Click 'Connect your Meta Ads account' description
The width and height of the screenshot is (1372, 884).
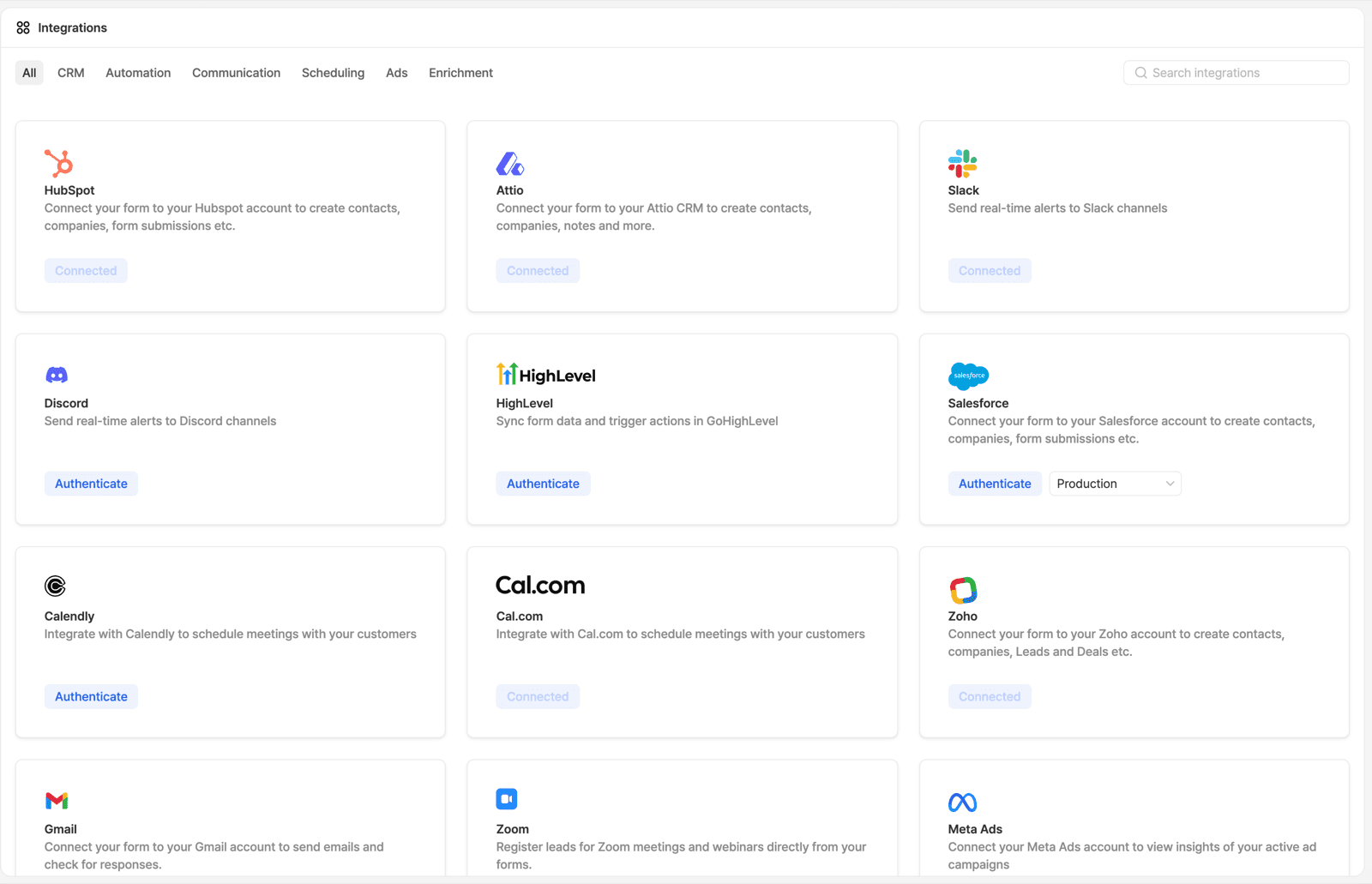coord(1132,856)
